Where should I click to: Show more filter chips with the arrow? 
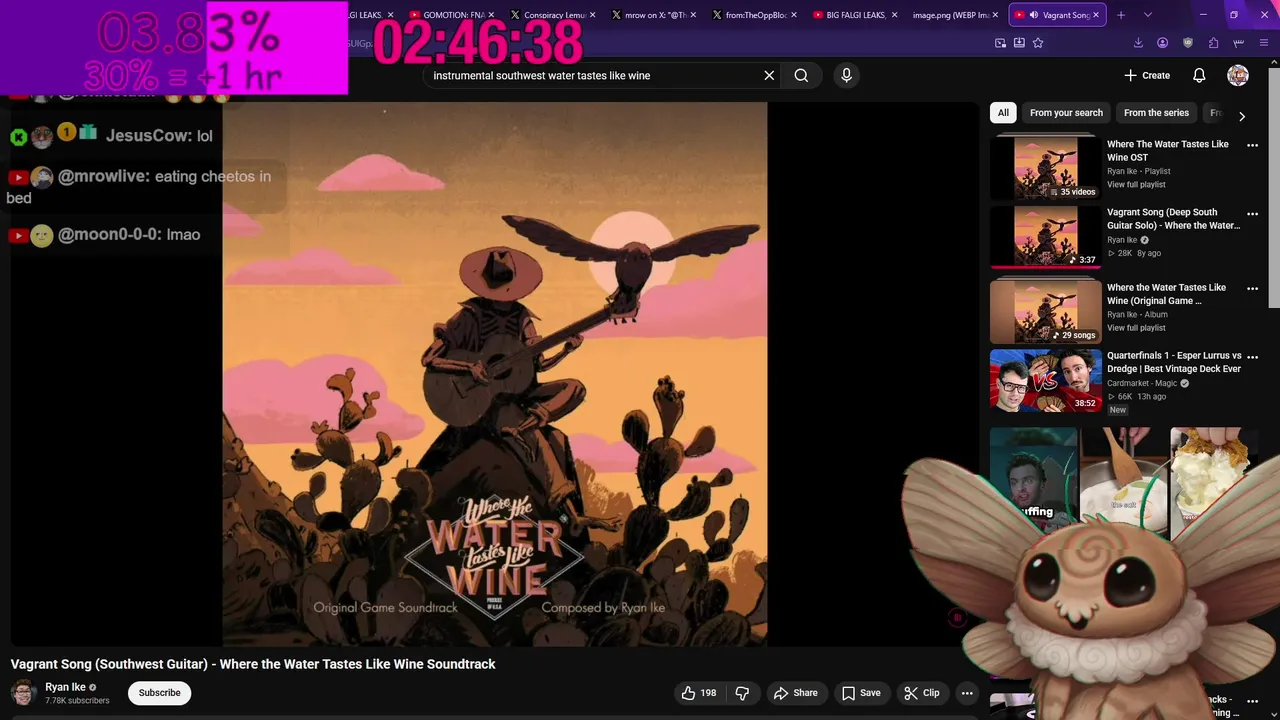click(1242, 116)
